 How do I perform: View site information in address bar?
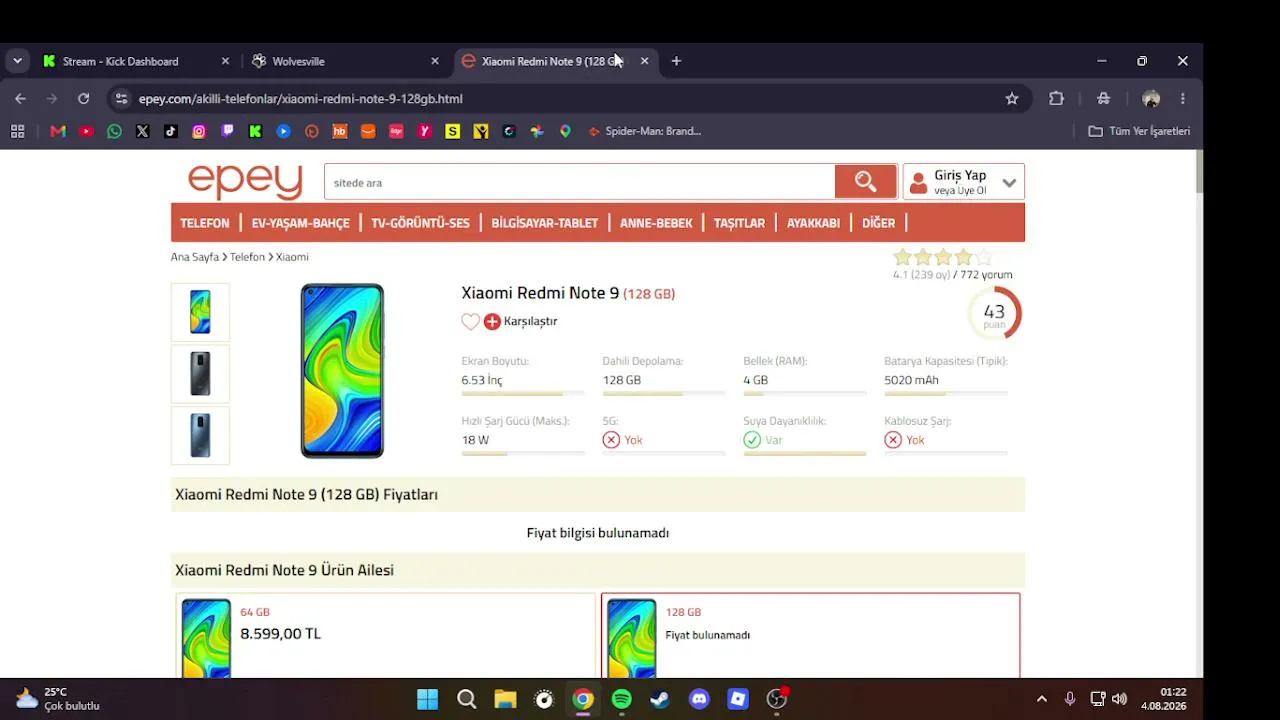[x=122, y=99]
